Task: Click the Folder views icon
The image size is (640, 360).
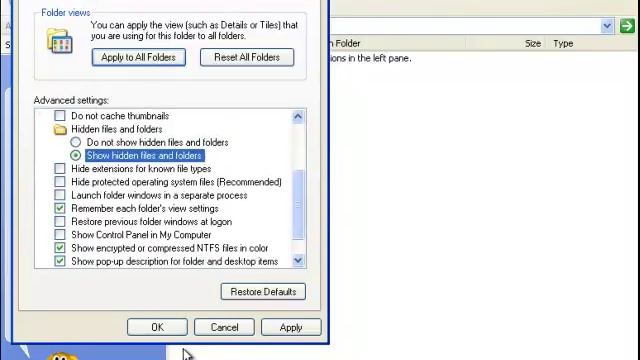Action: coord(60,41)
